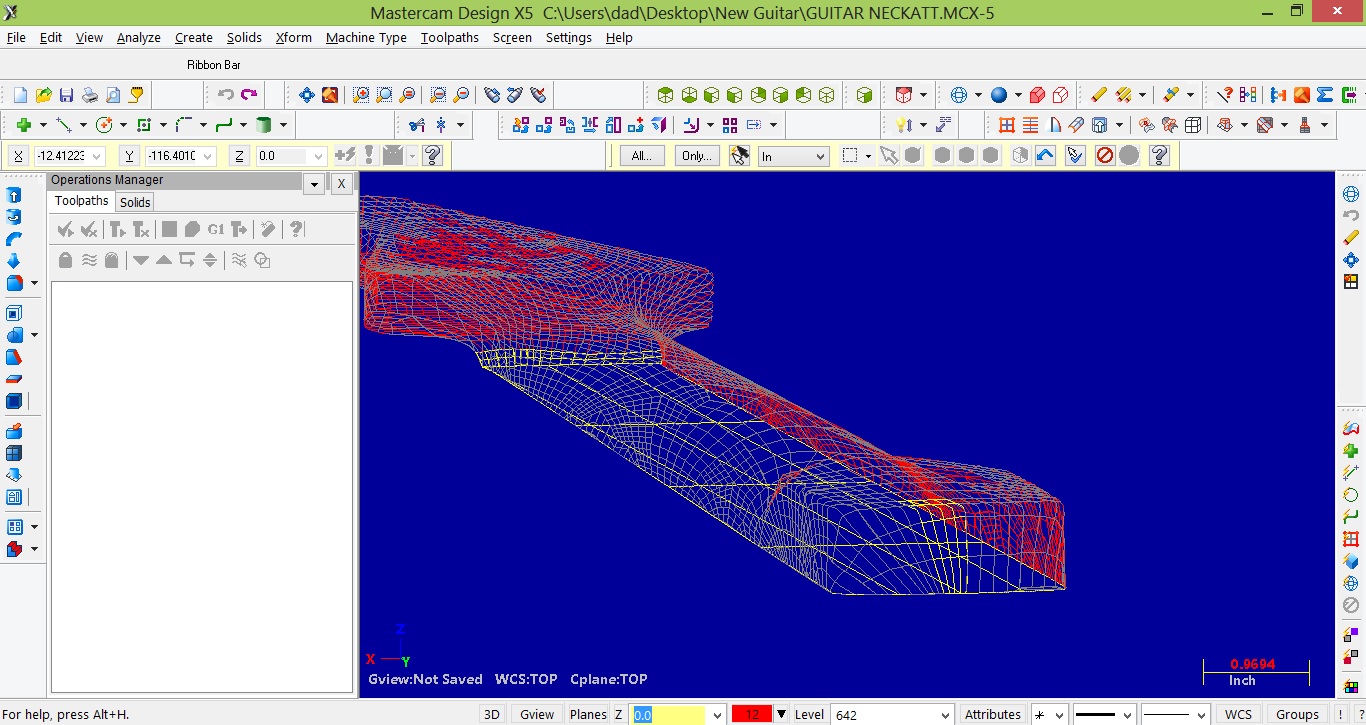Open a file with the folder icon
This screenshot has width=1366, height=725.
pos(43,95)
